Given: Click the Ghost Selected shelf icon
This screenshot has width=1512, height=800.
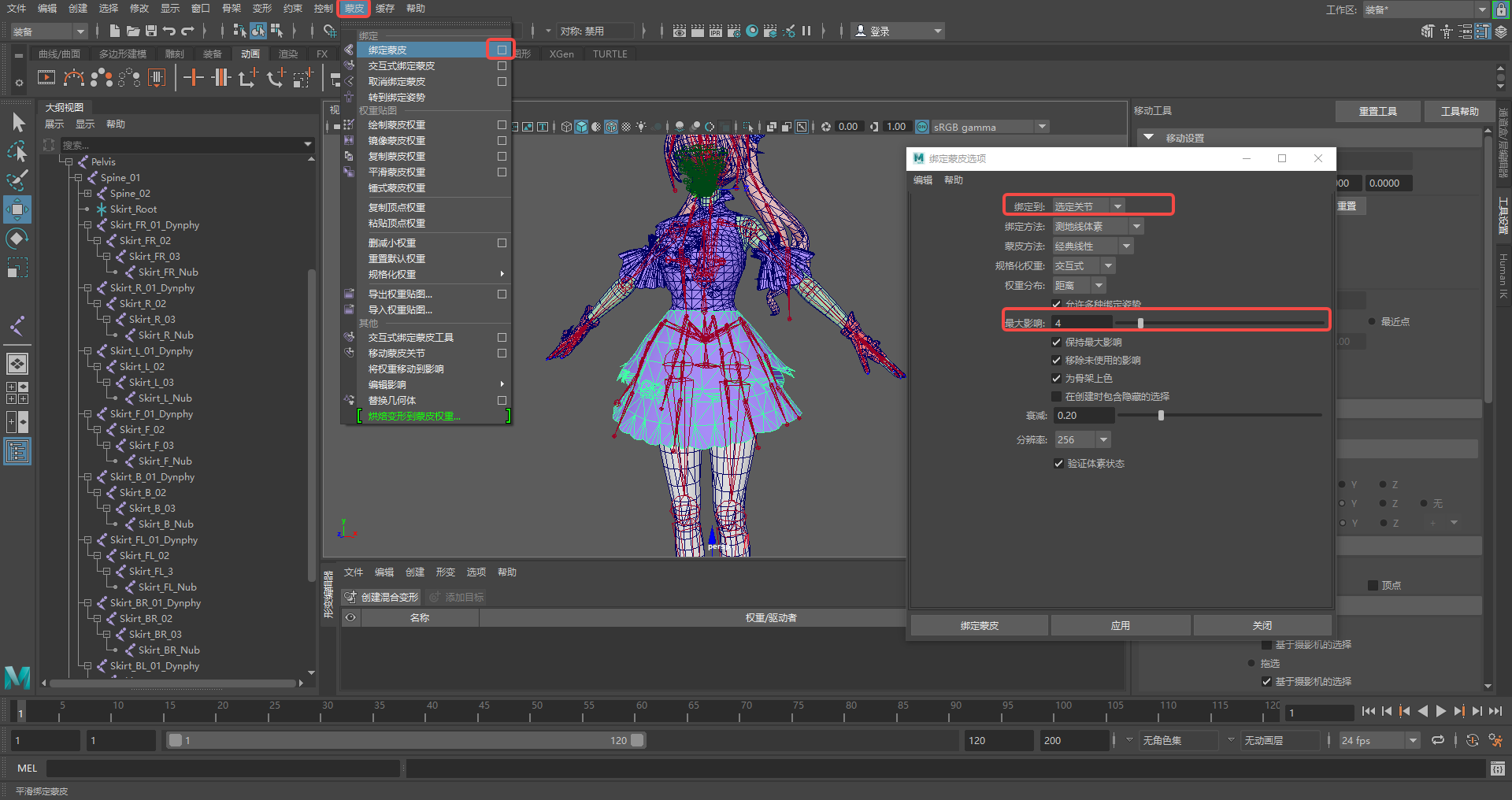Looking at the screenshot, I should [x=102, y=77].
